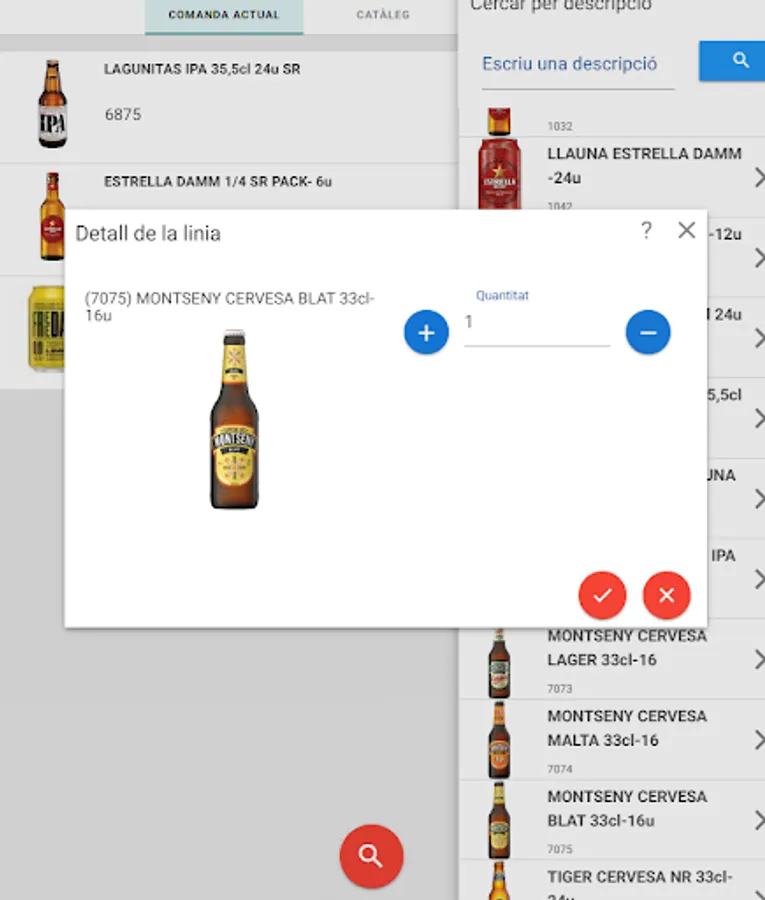Viewport: 765px width, 900px height.
Task: Expand the chevron of the 24u item
Action: 759,338
